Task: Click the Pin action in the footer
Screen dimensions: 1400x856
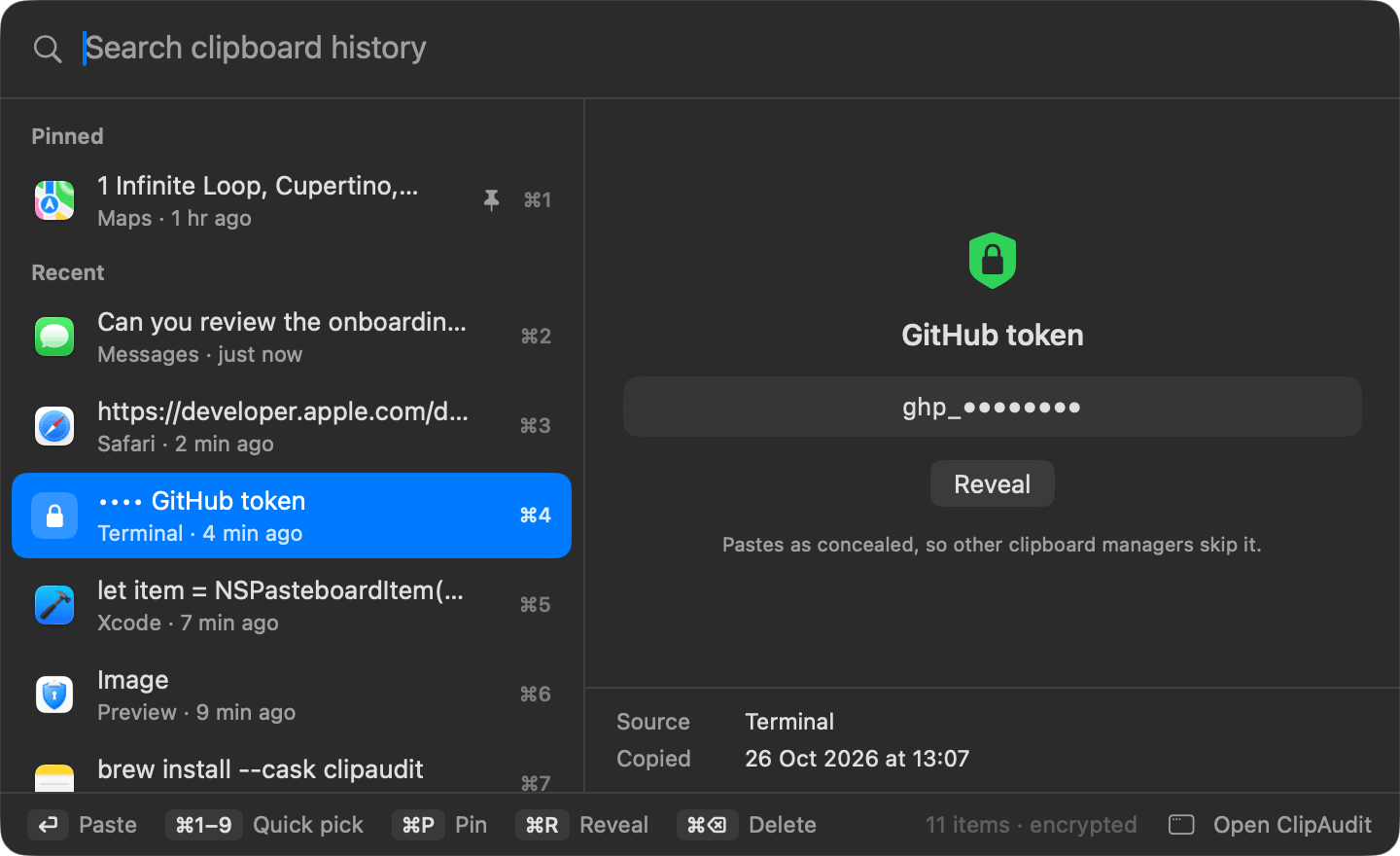Action: click(x=472, y=825)
